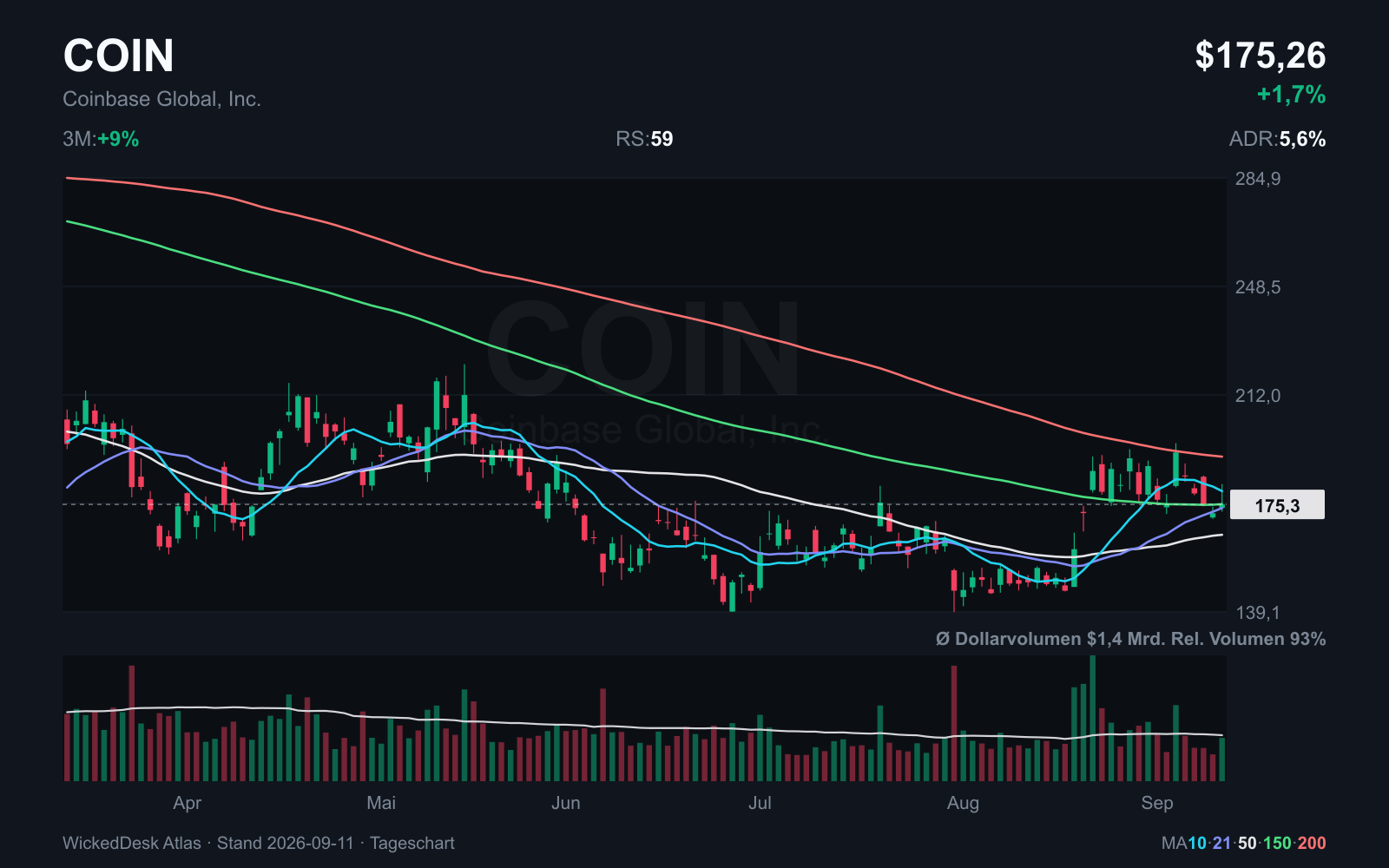Select the Coinbase Global, Inc. company name
This screenshot has width=1389, height=868.
tap(161, 99)
